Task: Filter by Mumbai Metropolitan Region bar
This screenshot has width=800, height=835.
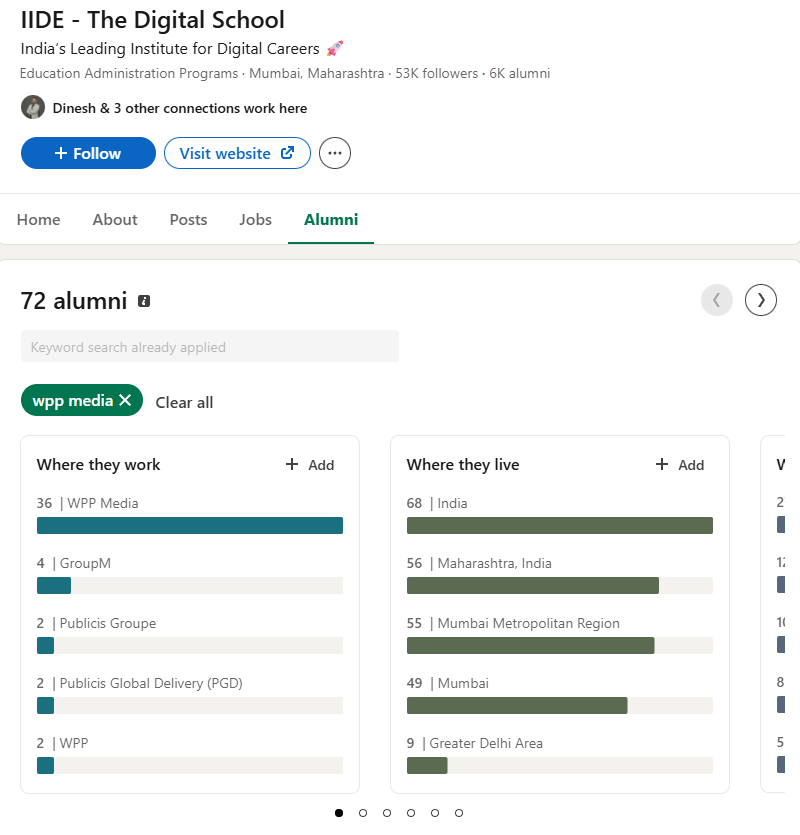Action: [x=560, y=645]
